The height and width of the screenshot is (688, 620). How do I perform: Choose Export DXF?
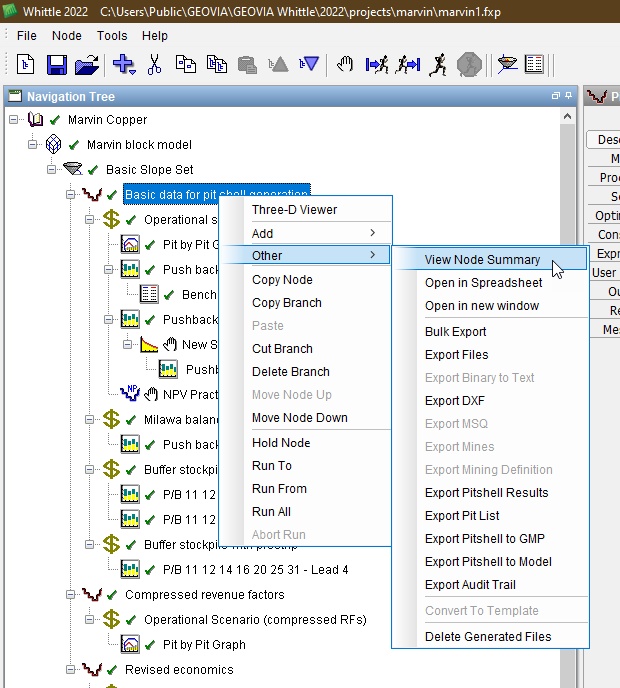(491, 401)
